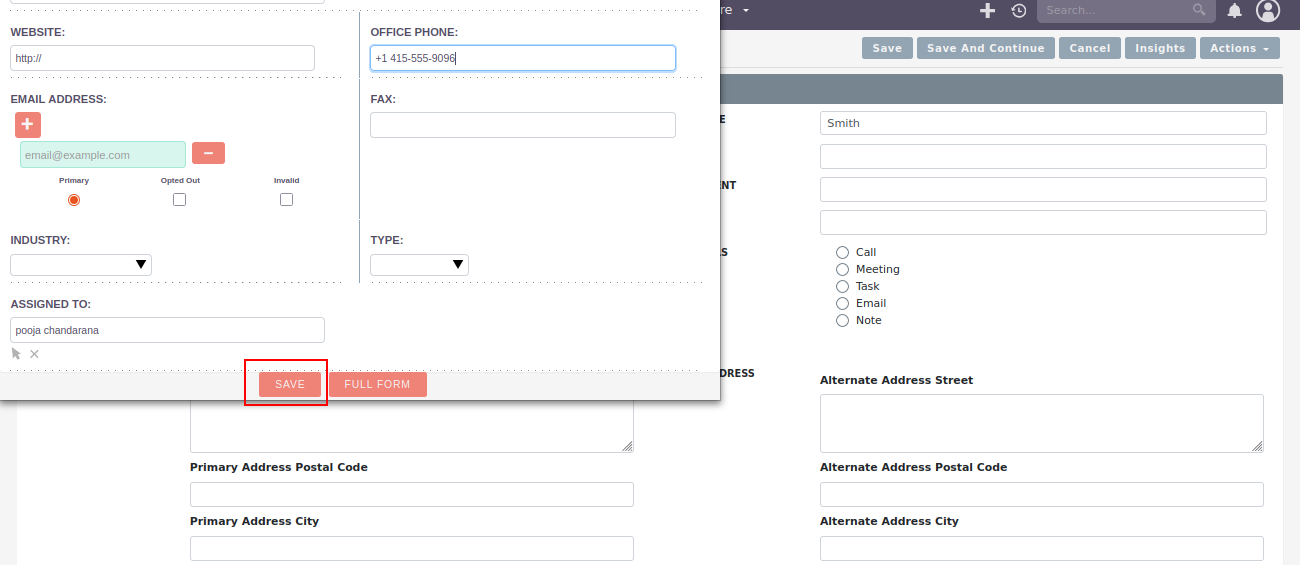Click the Primary Address Postal Code field
Screen dimensions: 1300x565
click(x=412, y=494)
